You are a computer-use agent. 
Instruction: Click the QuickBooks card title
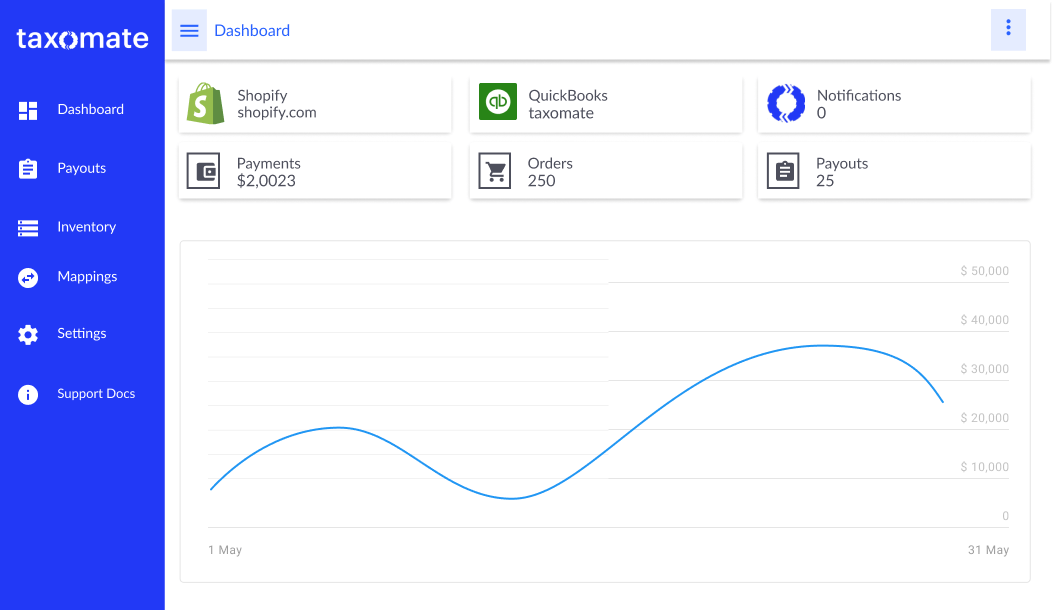pyautogui.click(x=568, y=95)
